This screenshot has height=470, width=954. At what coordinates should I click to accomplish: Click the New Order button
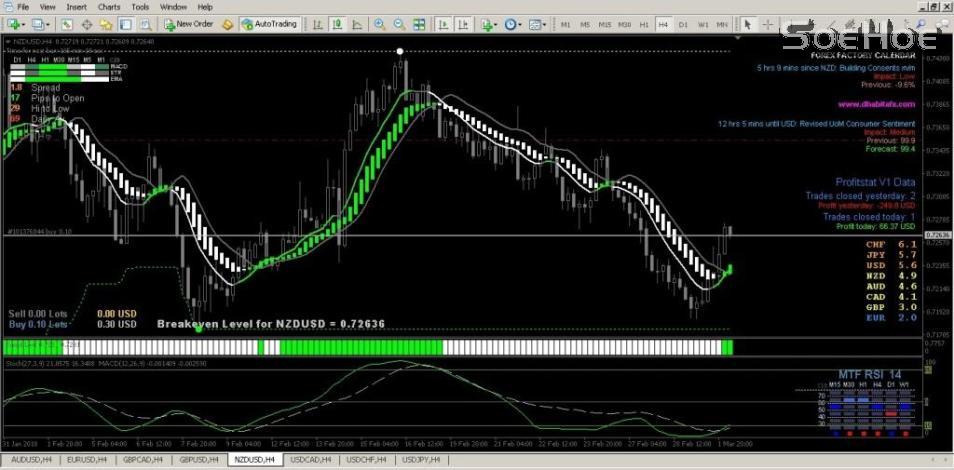coord(190,23)
